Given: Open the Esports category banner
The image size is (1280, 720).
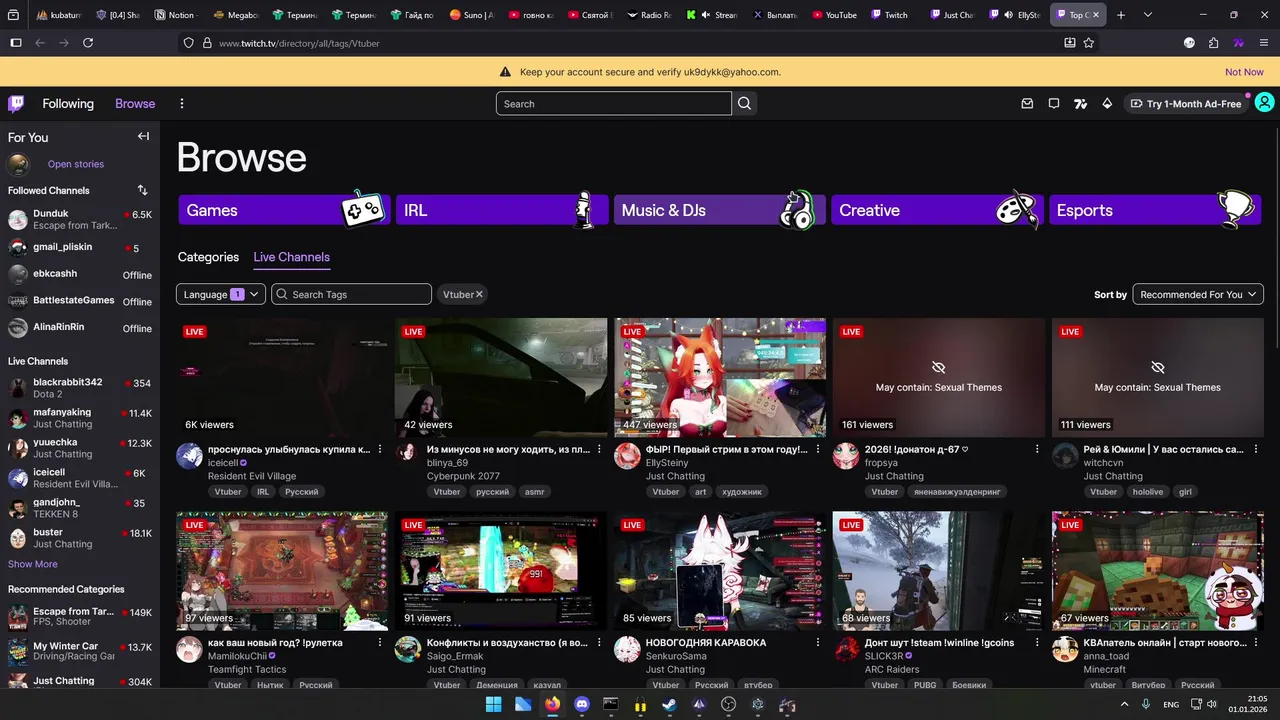Looking at the screenshot, I should (x=1155, y=210).
